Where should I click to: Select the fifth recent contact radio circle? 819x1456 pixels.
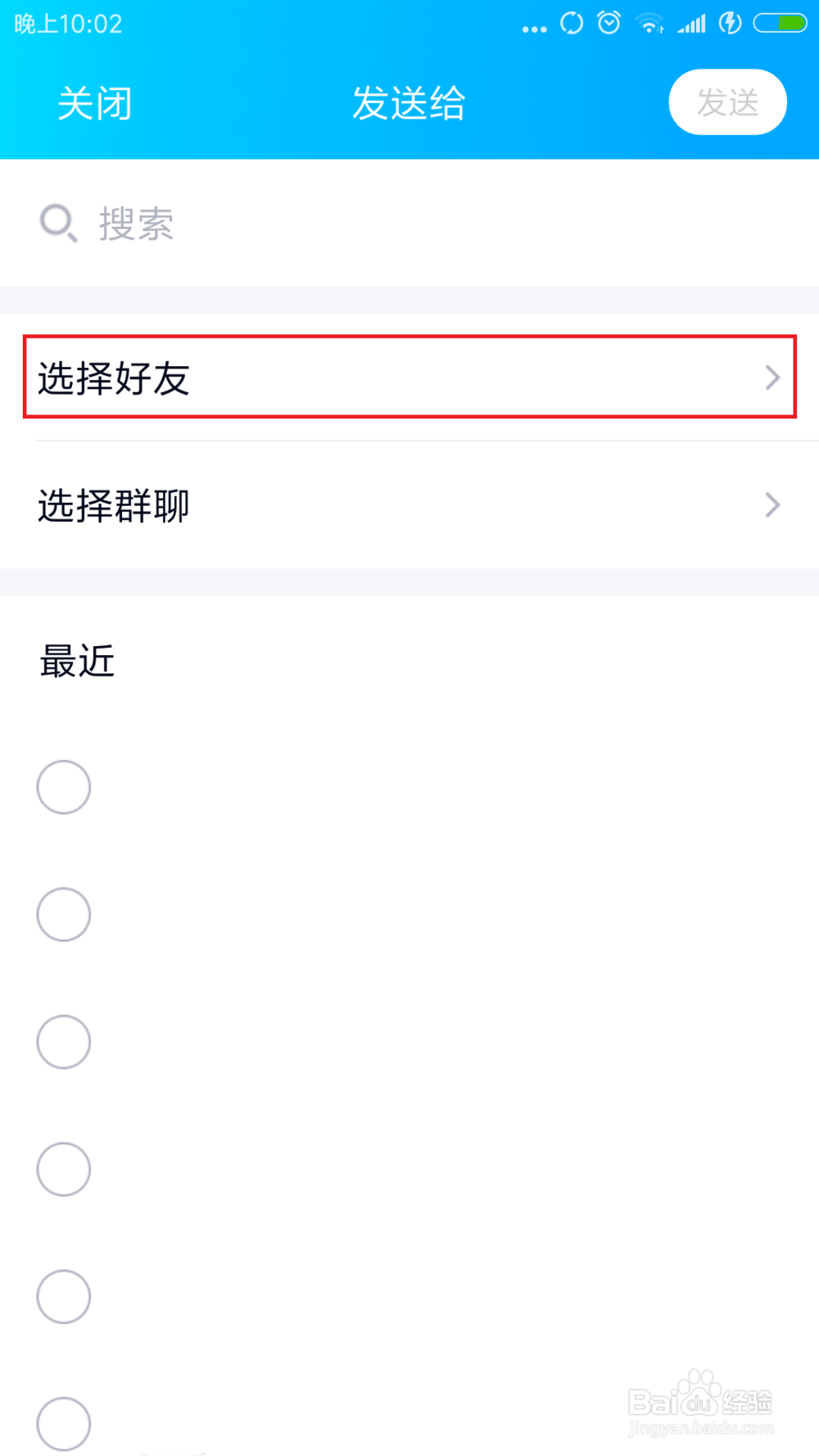(x=63, y=1296)
